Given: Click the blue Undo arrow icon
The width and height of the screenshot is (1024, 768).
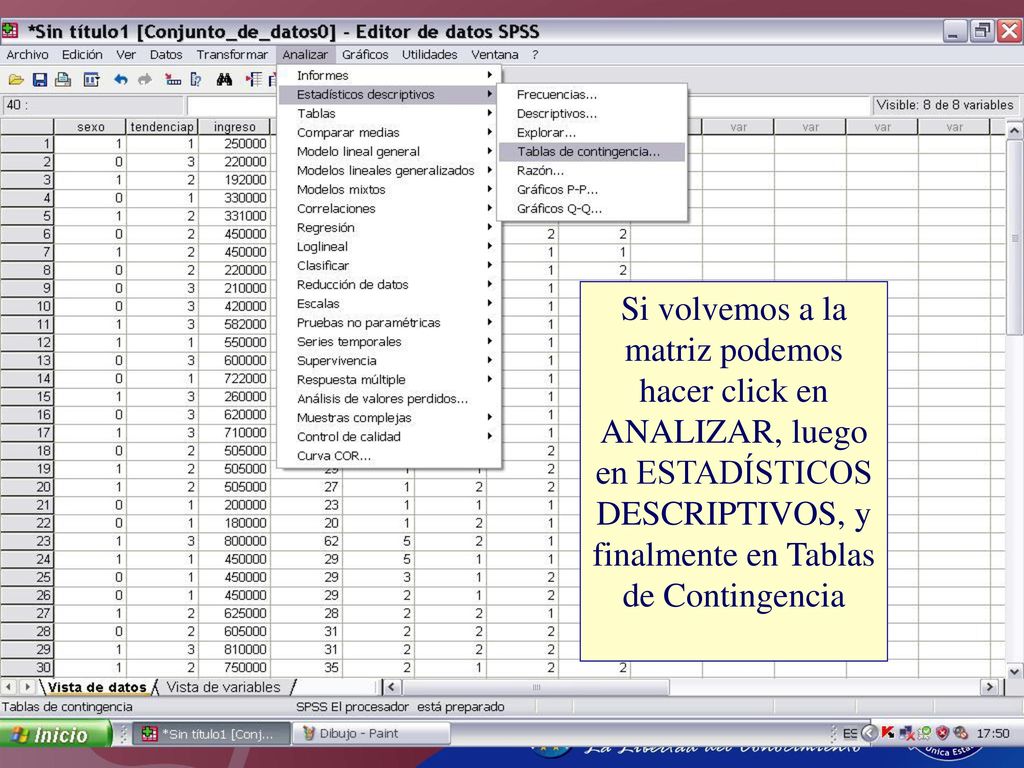Looking at the screenshot, I should (x=121, y=80).
